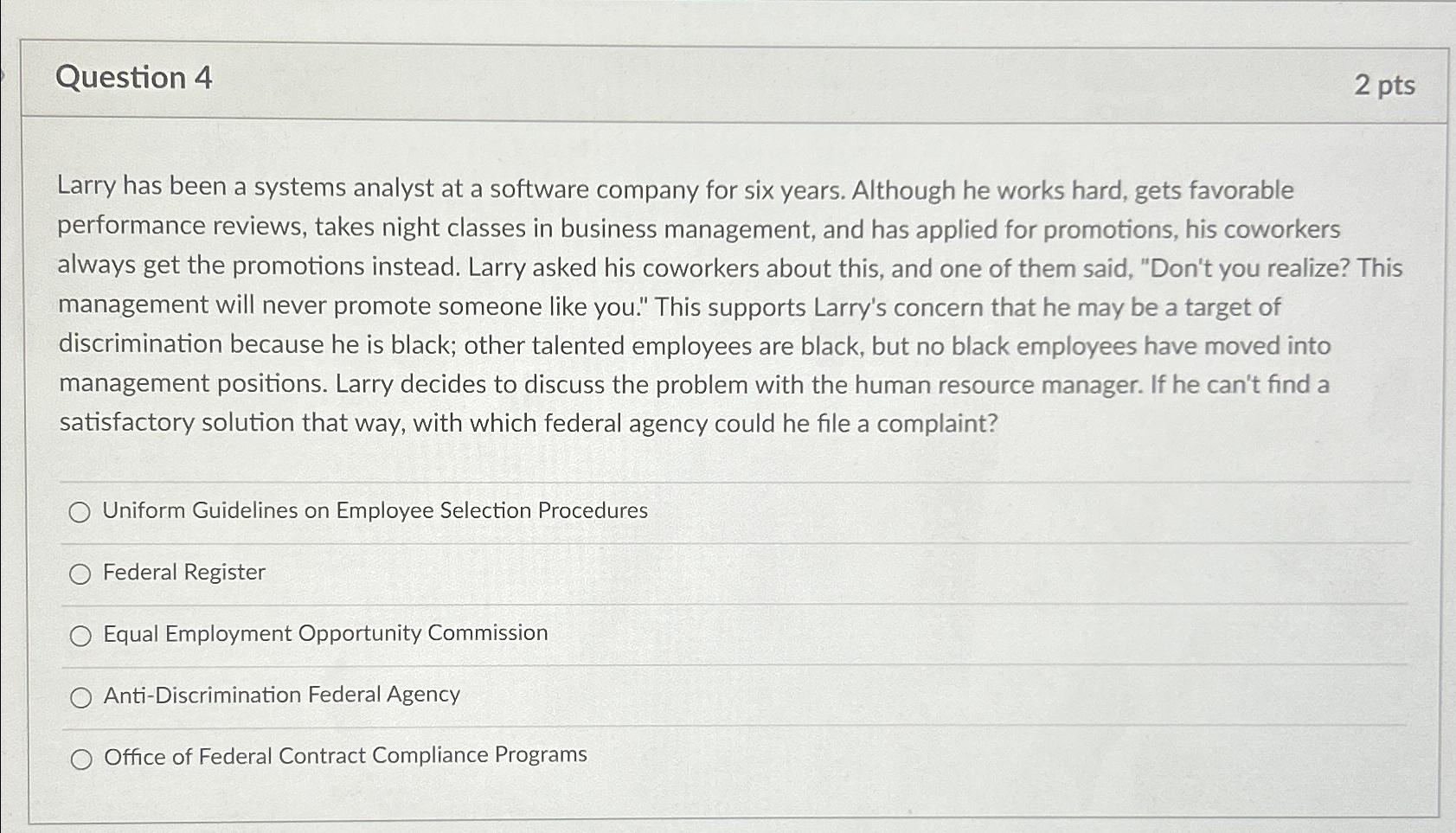Click the Question 4 header
Image resolution: width=1456 pixels, height=833 pixels.
click(x=134, y=80)
